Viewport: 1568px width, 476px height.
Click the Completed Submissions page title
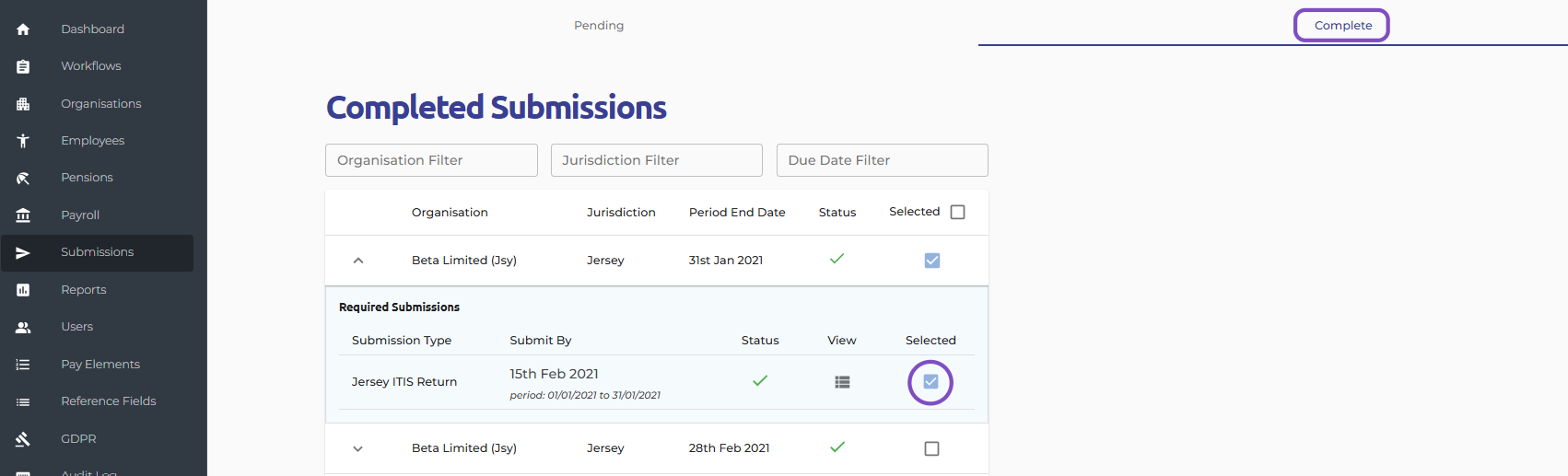pyautogui.click(x=497, y=108)
